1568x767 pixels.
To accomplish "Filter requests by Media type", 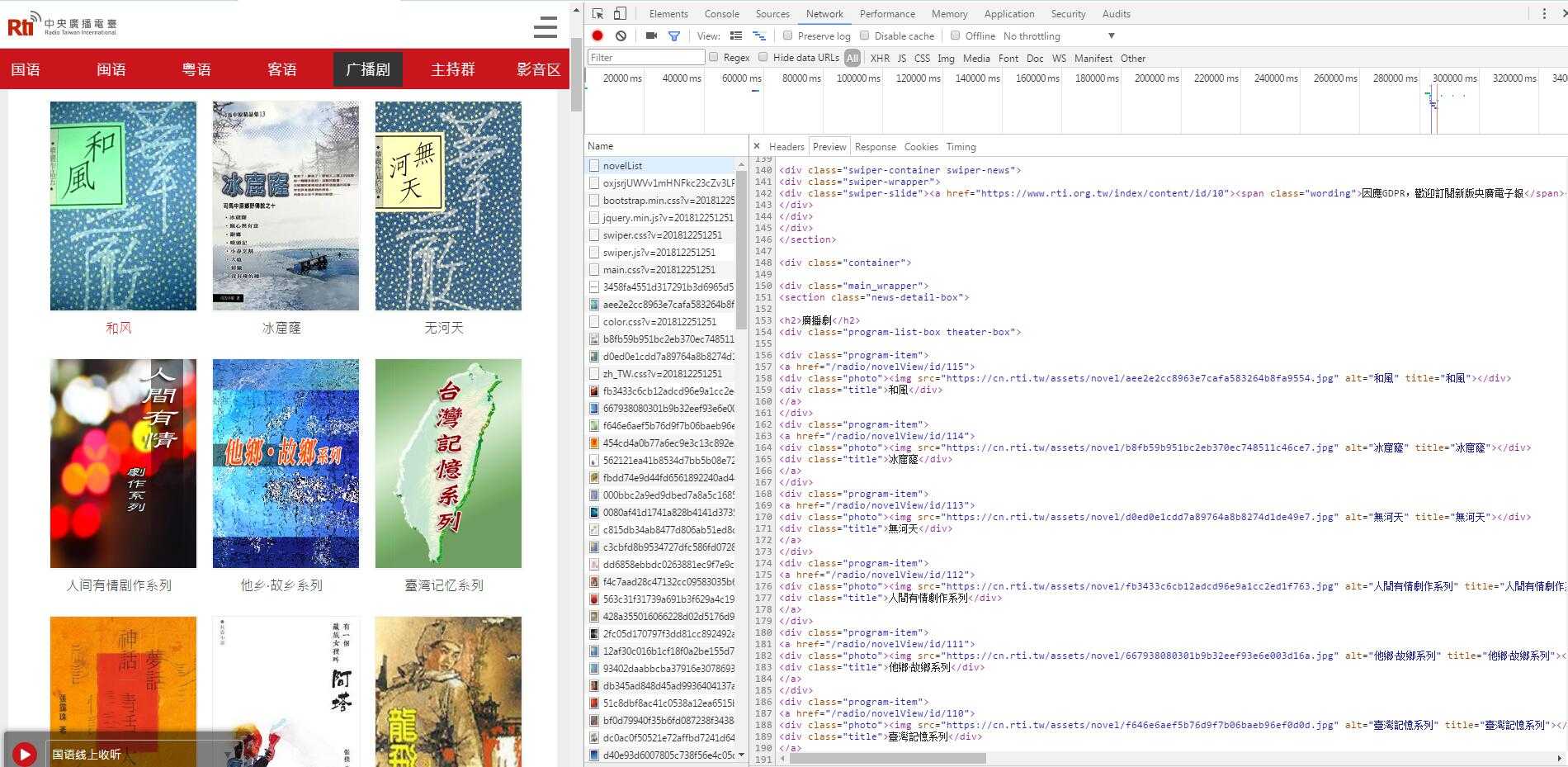I will coord(976,58).
